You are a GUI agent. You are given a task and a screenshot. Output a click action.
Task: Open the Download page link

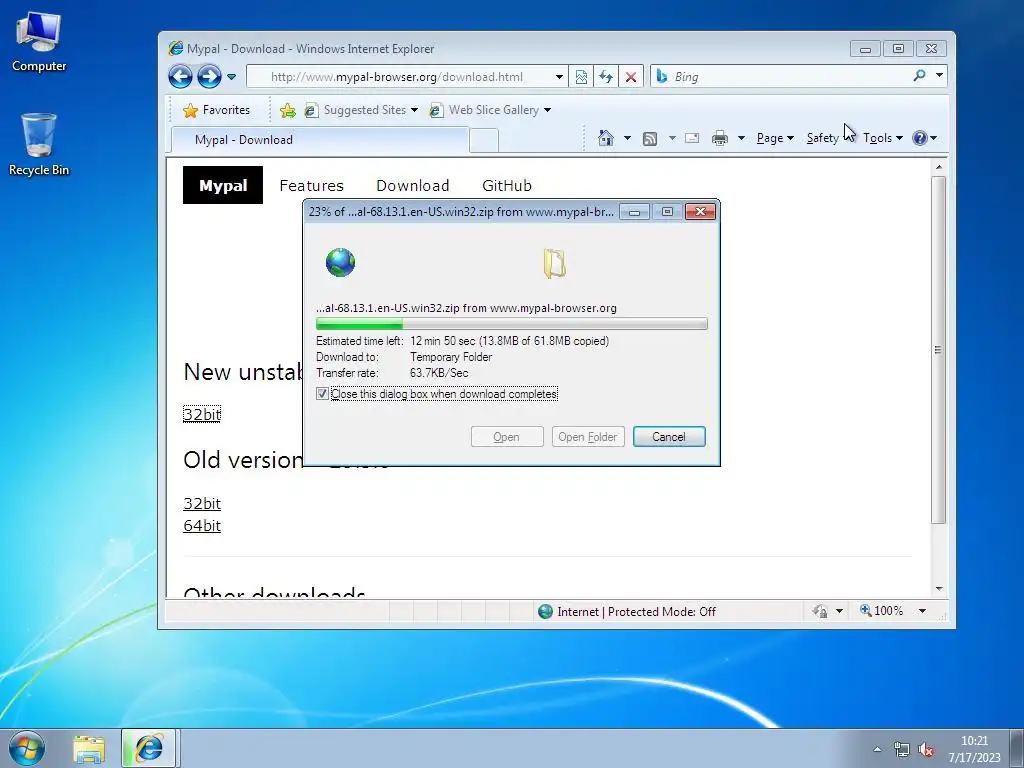tap(413, 185)
